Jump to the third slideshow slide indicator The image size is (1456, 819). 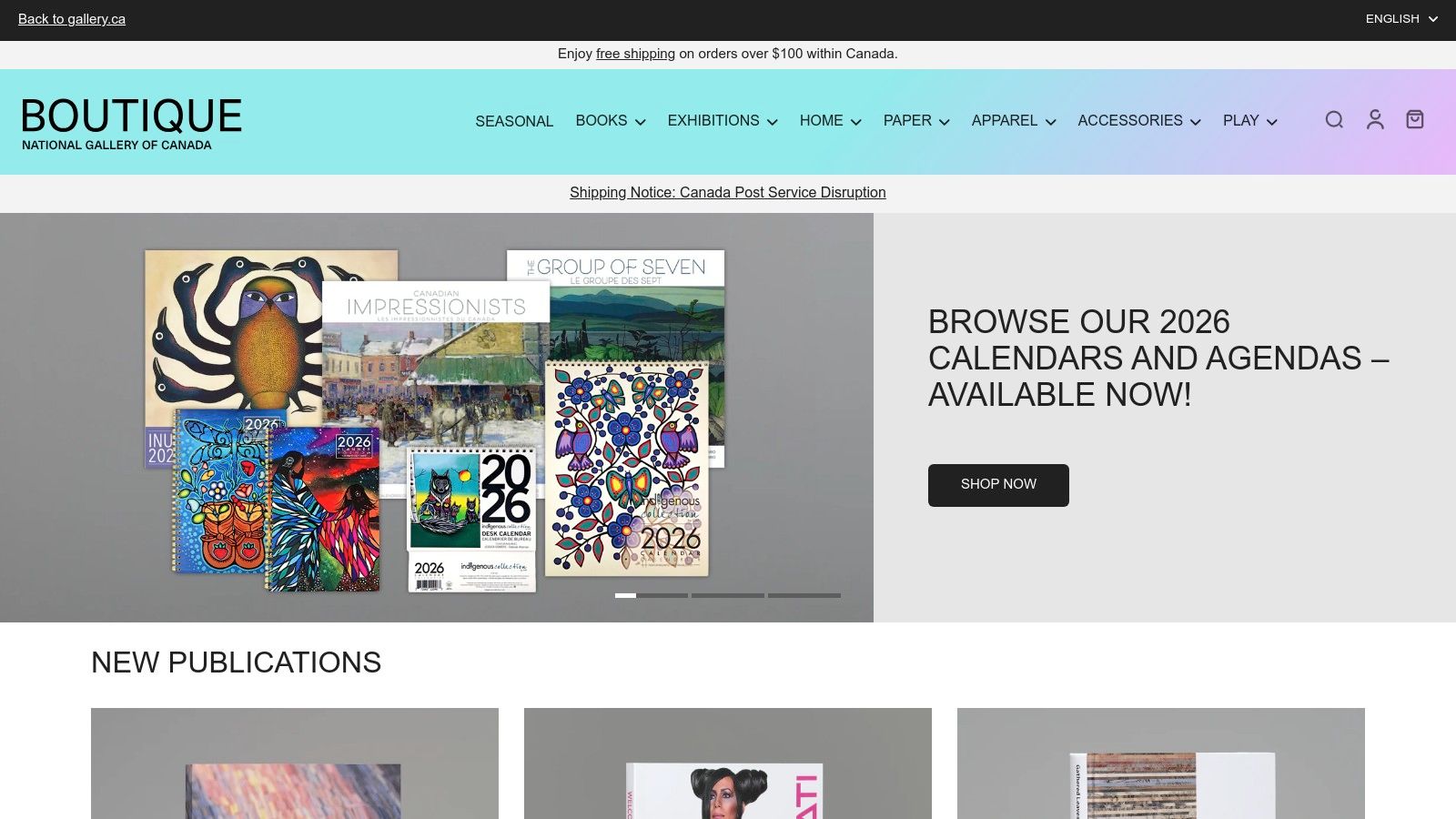(x=804, y=596)
